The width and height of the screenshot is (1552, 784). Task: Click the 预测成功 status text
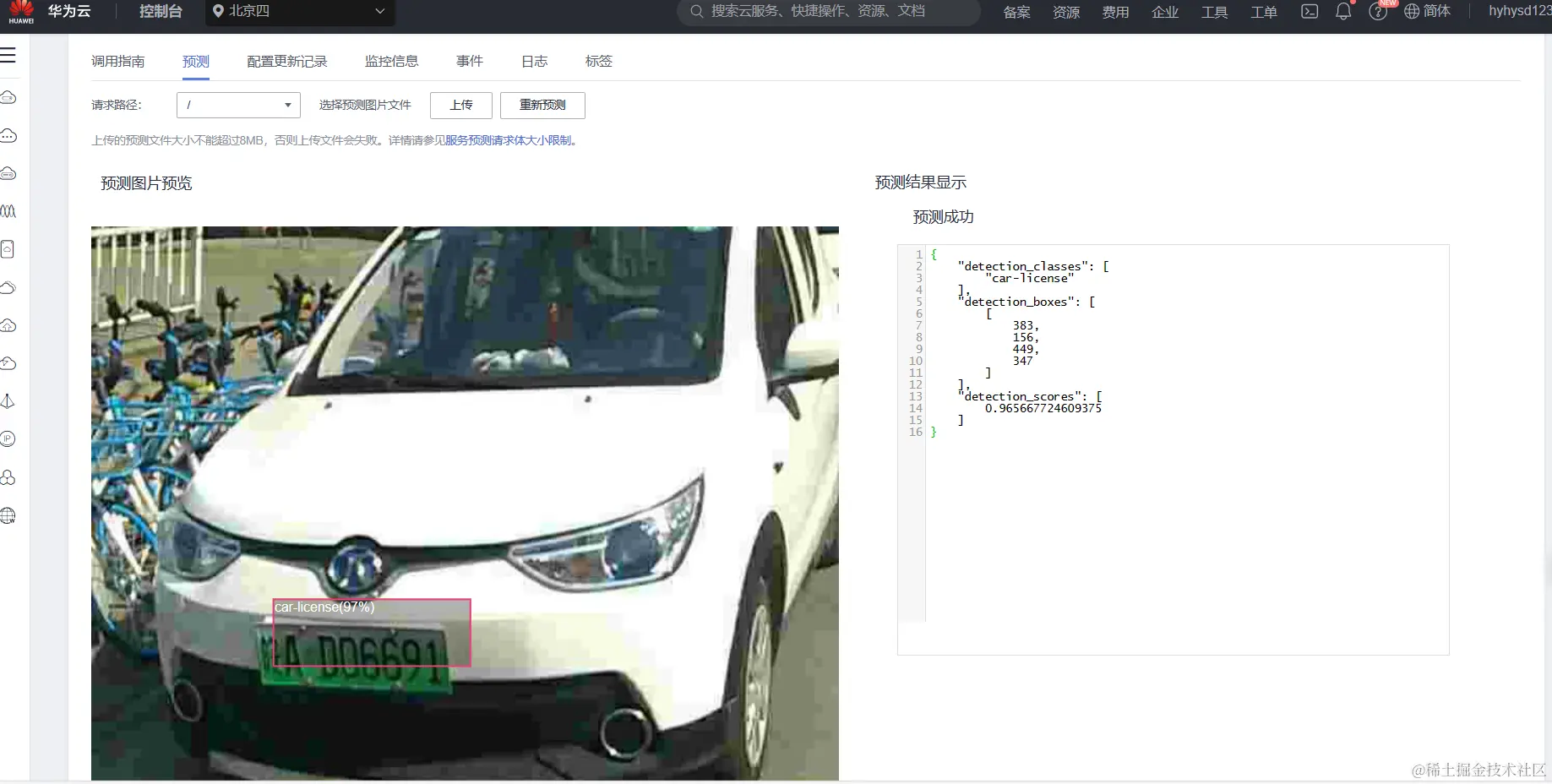(x=944, y=217)
